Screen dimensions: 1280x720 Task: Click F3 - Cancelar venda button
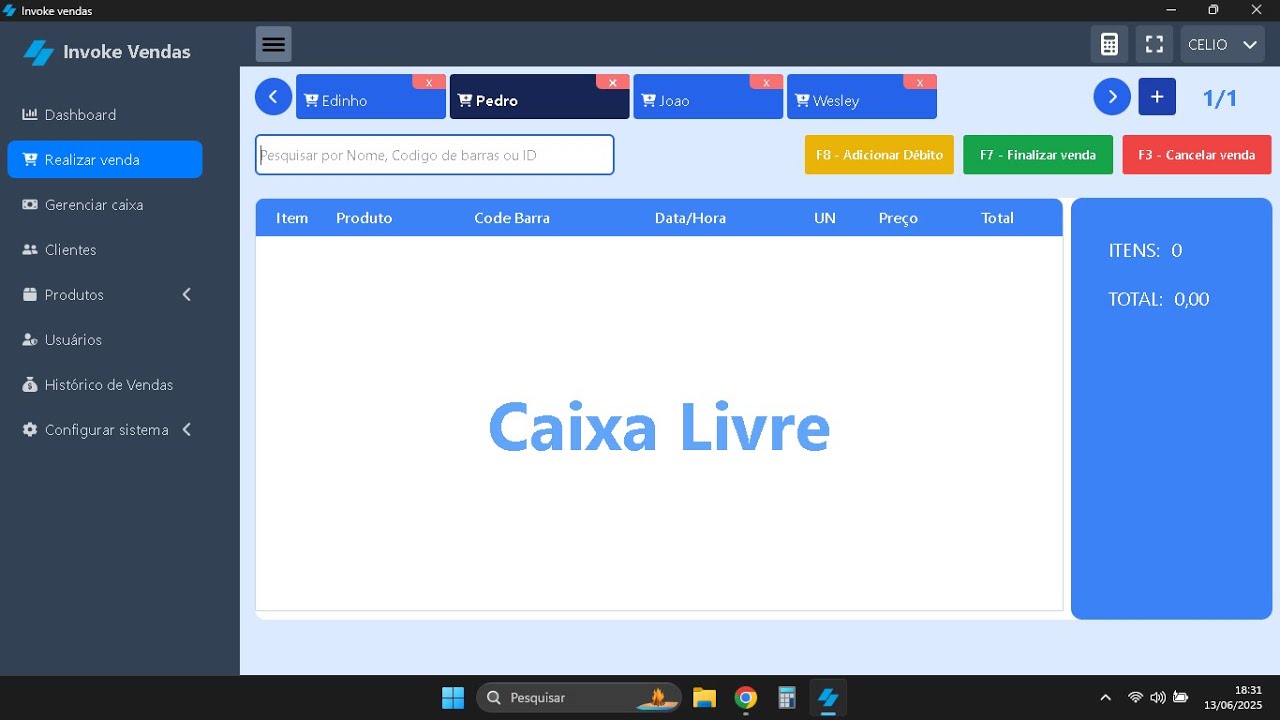(x=1197, y=155)
